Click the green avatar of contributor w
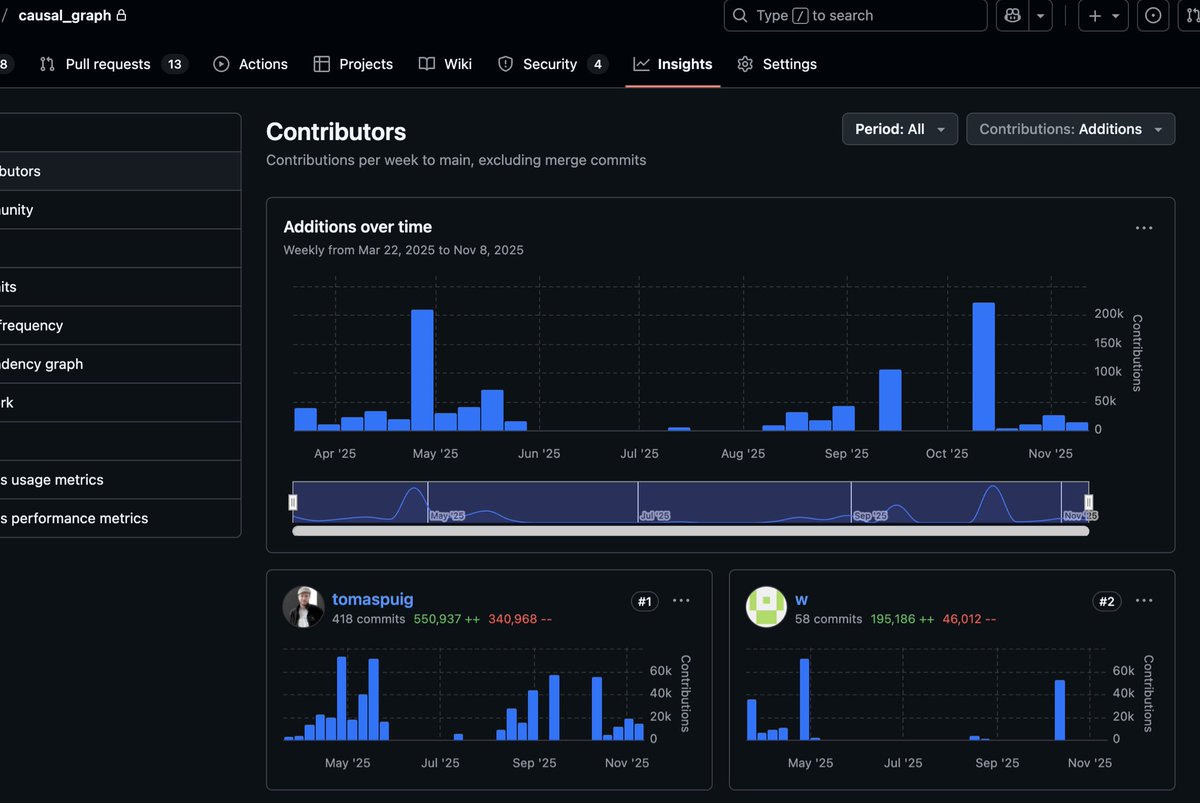 tap(766, 607)
